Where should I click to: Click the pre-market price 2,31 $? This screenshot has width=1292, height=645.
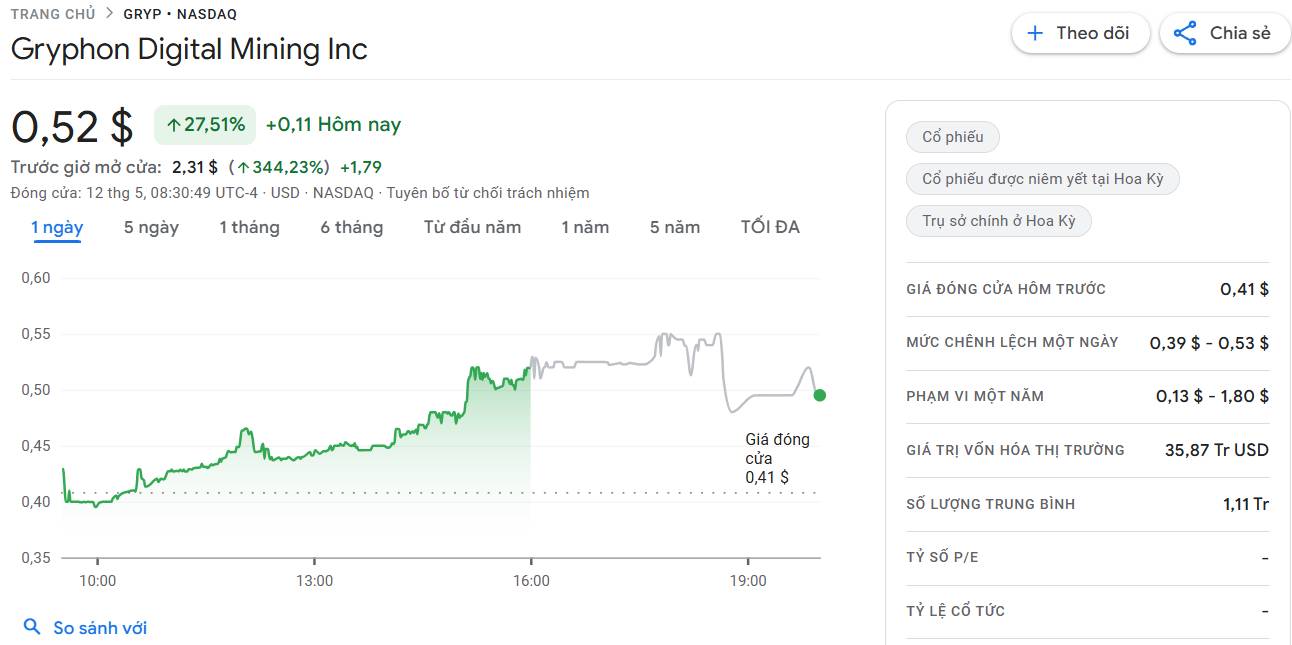[195, 167]
